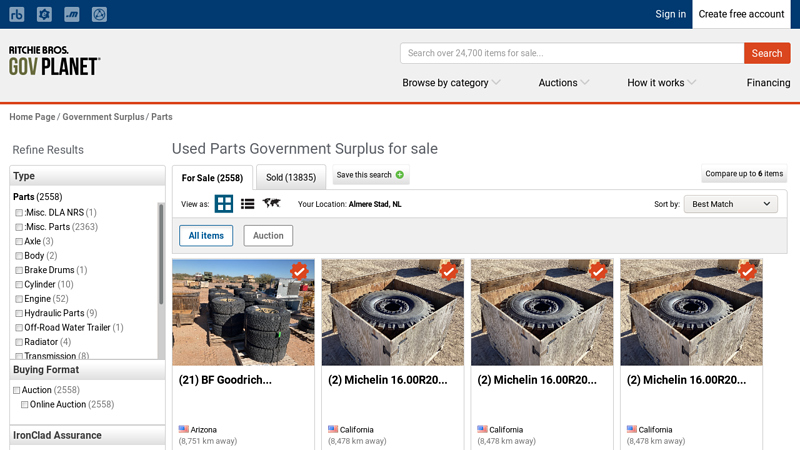Open the Sort by Best Match dropdown
Viewport: 800px width, 450px height.
point(731,204)
